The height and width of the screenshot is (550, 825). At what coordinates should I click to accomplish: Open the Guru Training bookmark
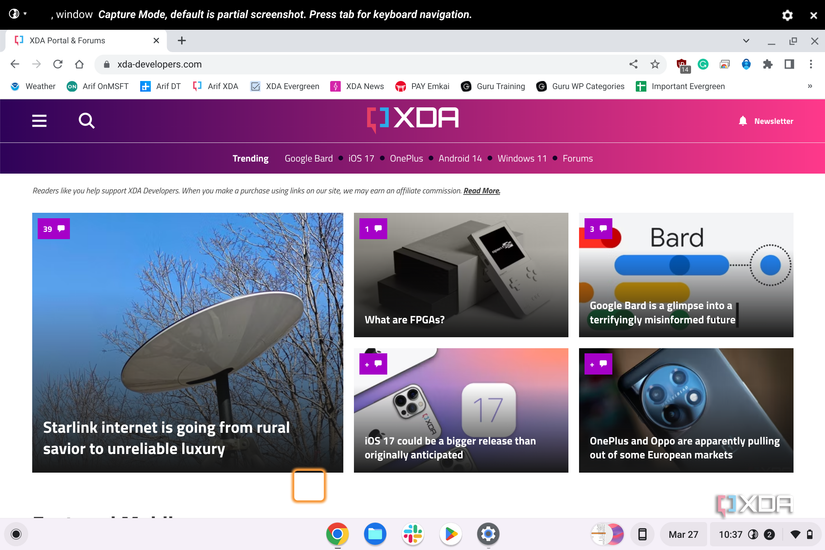(x=493, y=86)
